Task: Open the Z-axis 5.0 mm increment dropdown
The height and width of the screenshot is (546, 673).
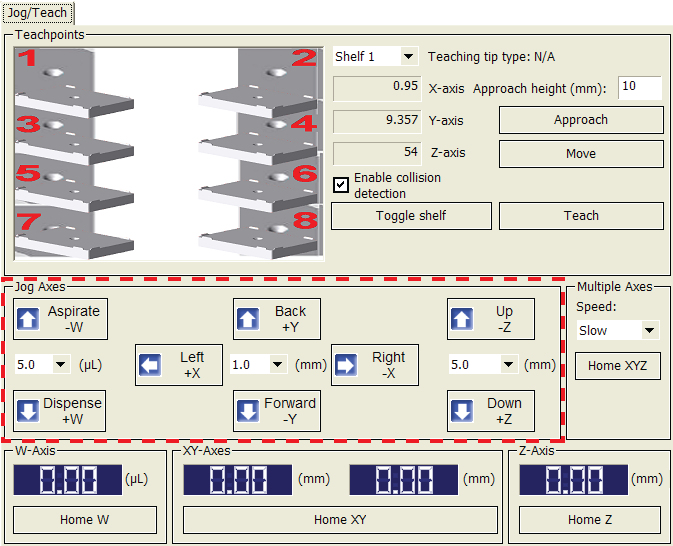Action: tap(505, 365)
